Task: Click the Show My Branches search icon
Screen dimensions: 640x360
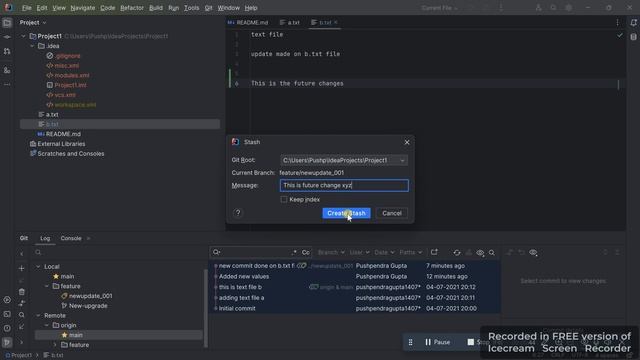Action: (x=22, y=315)
